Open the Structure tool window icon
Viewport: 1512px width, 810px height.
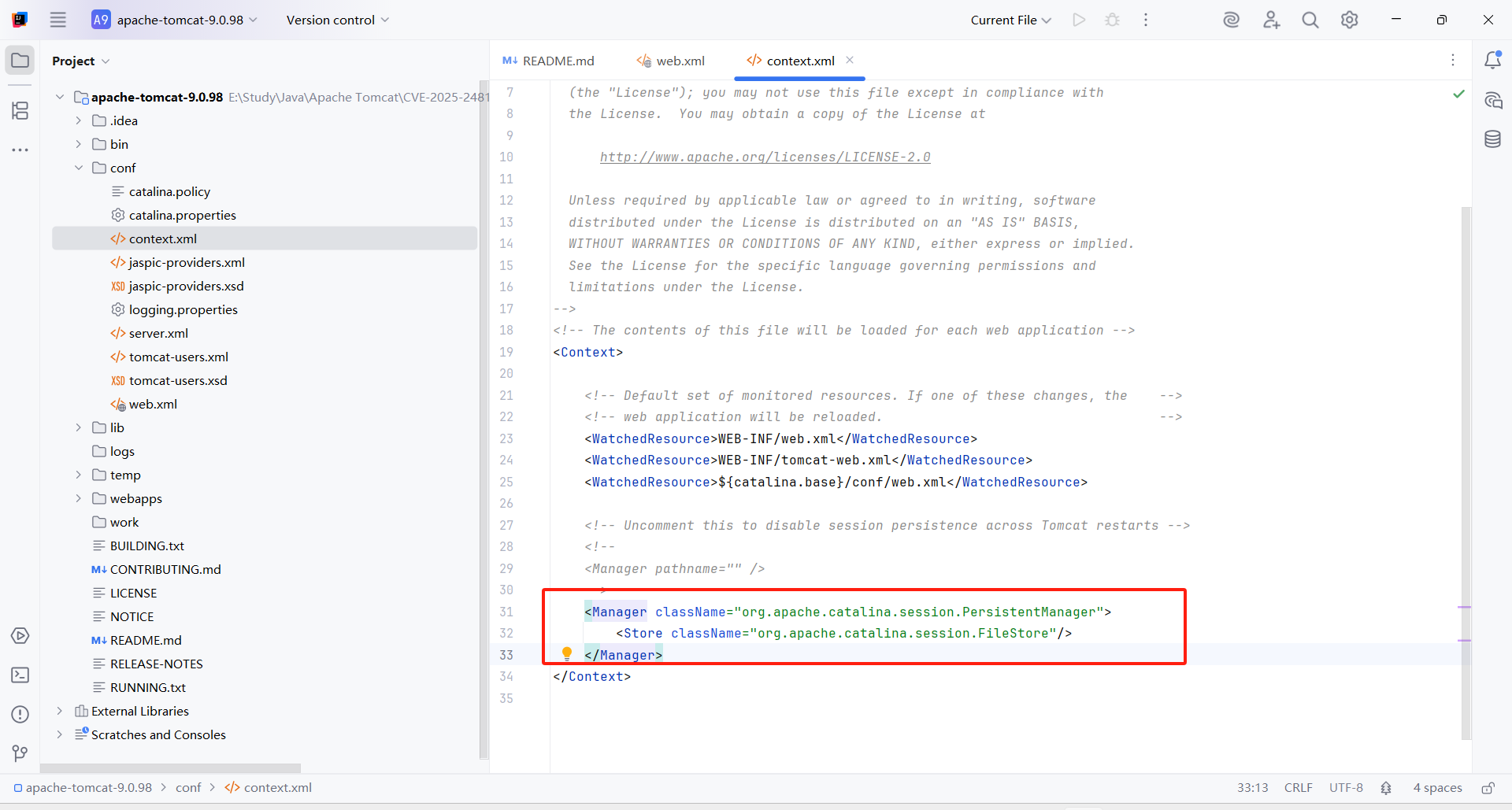coord(20,111)
